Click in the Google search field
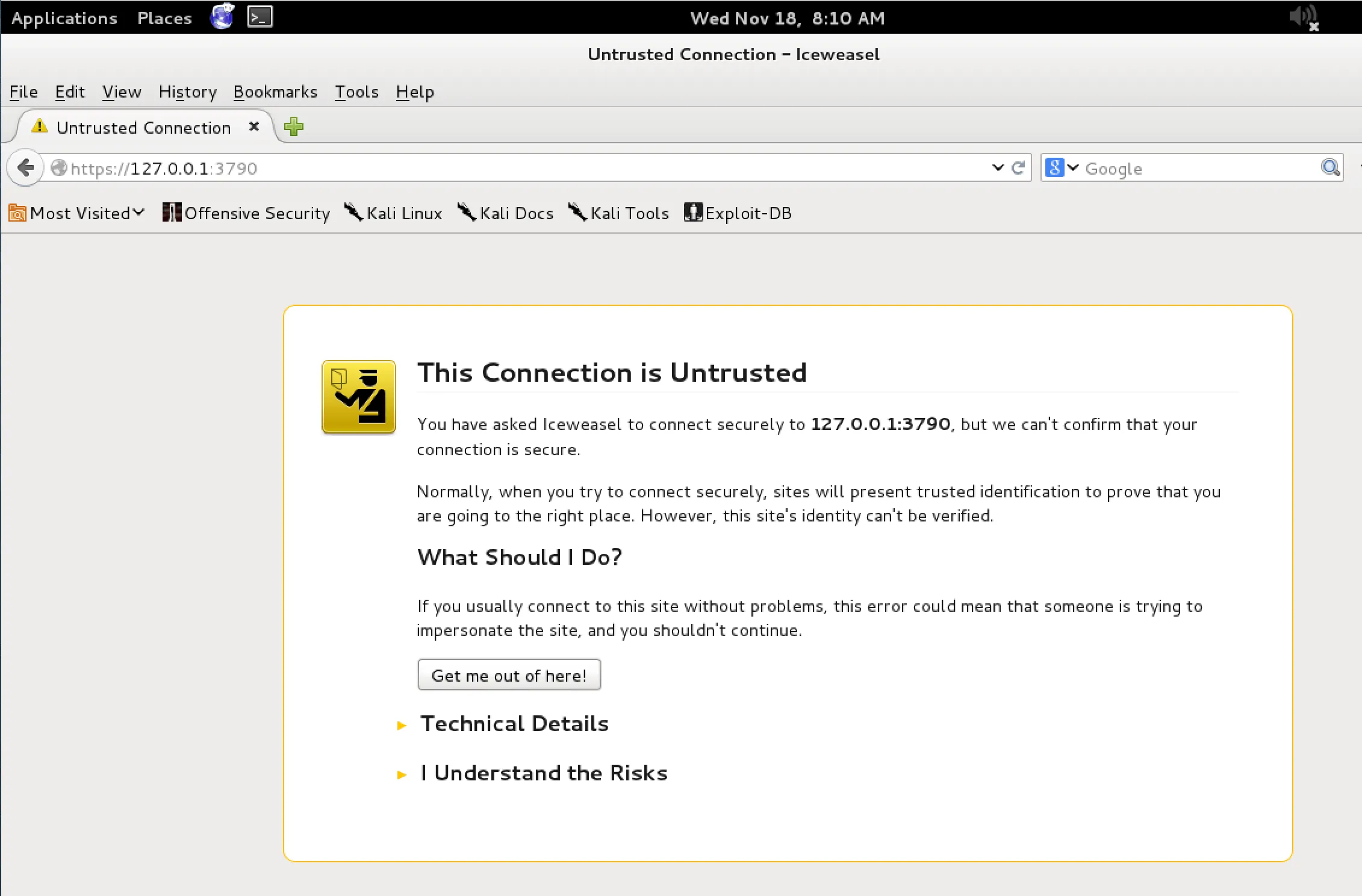1362x896 pixels. (x=1198, y=169)
